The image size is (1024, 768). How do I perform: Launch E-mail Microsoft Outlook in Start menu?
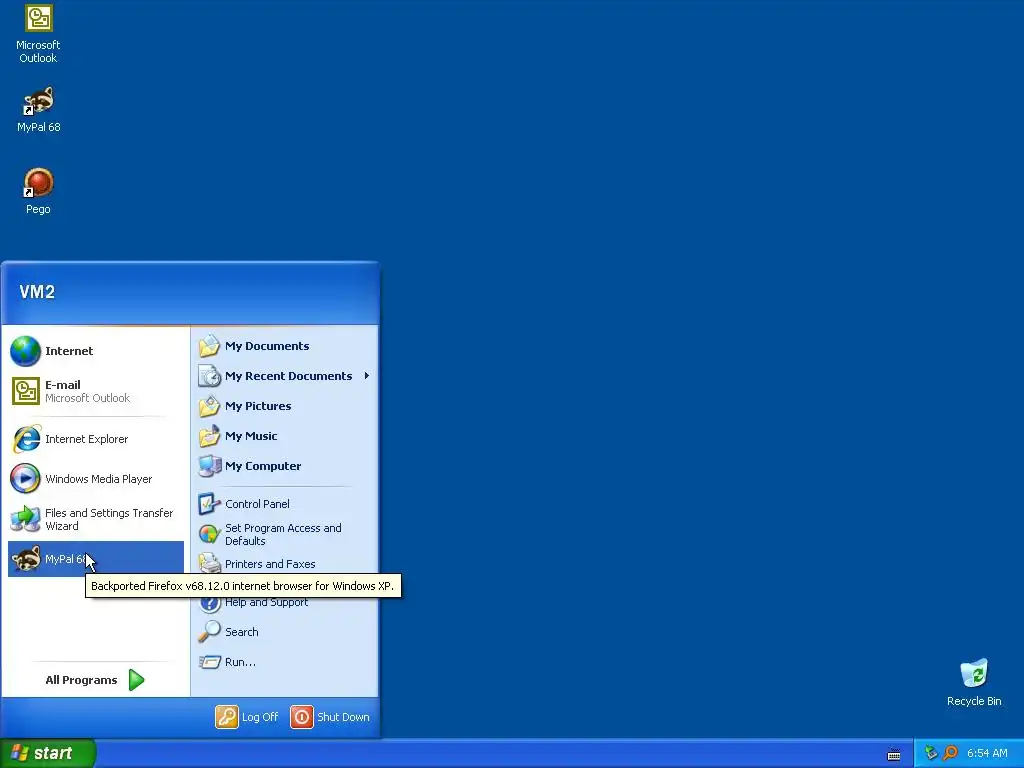[x=96, y=391]
